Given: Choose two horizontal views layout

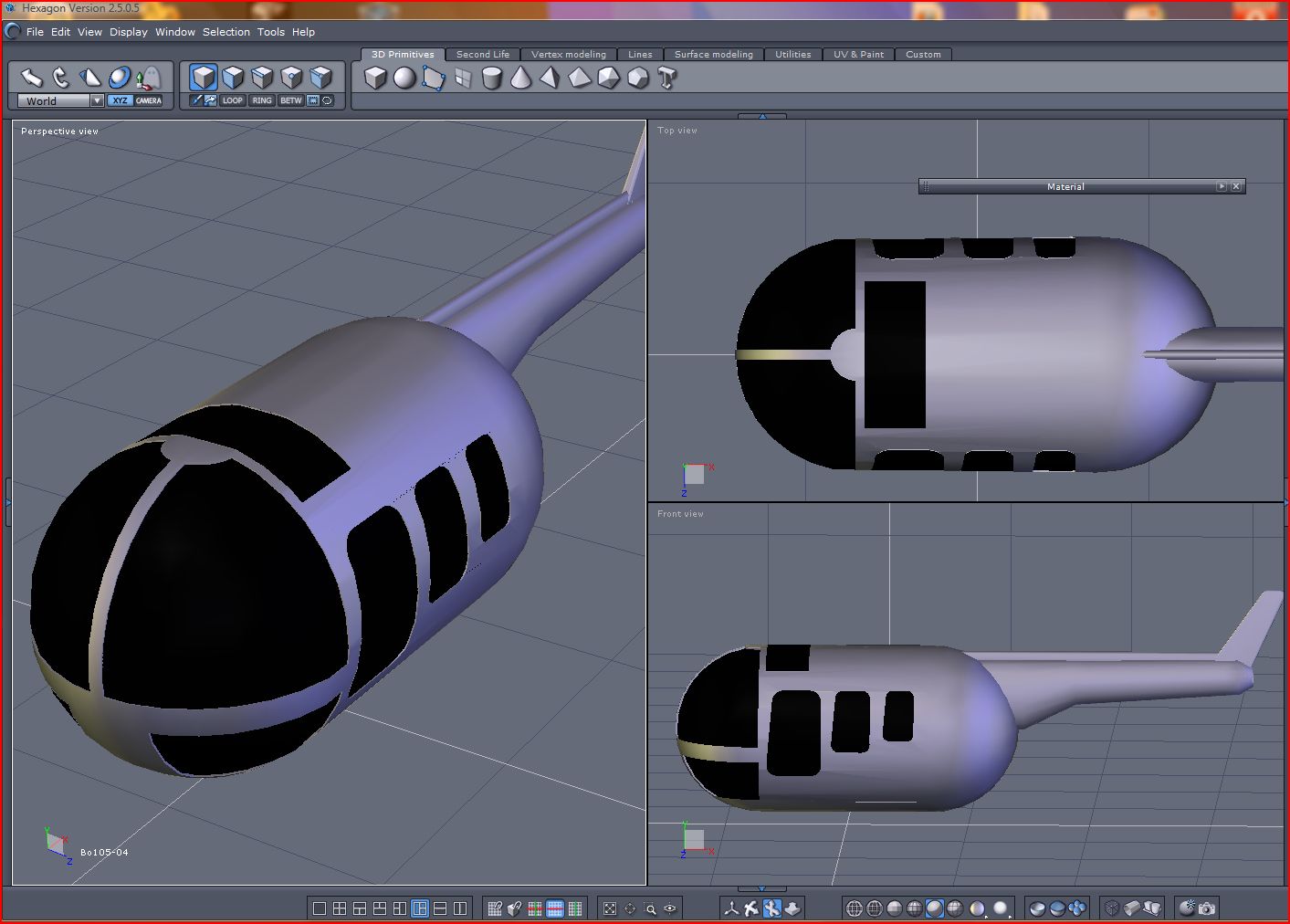Looking at the screenshot, I should (x=440, y=908).
